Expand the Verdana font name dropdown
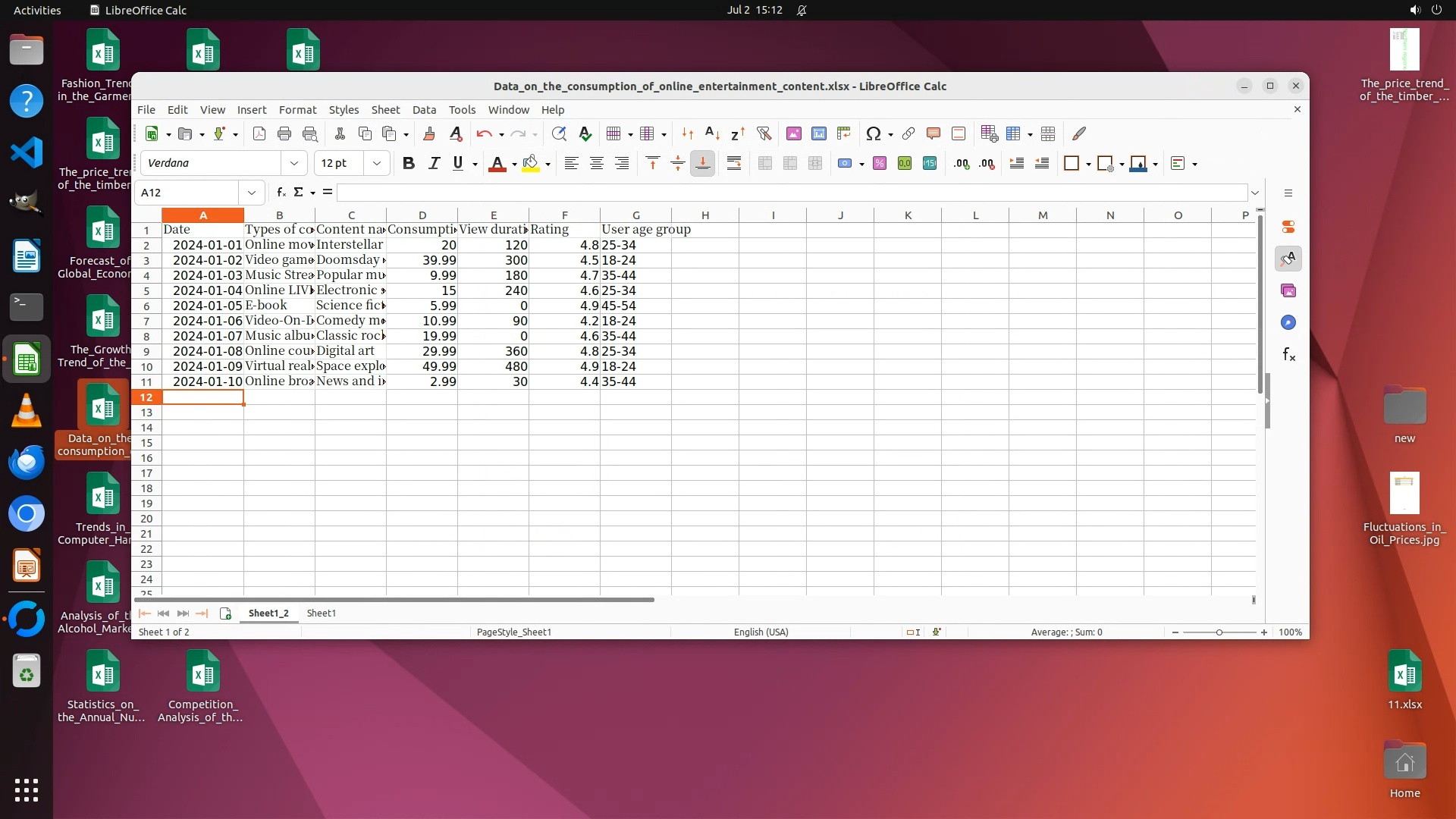 tap(294, 163)
